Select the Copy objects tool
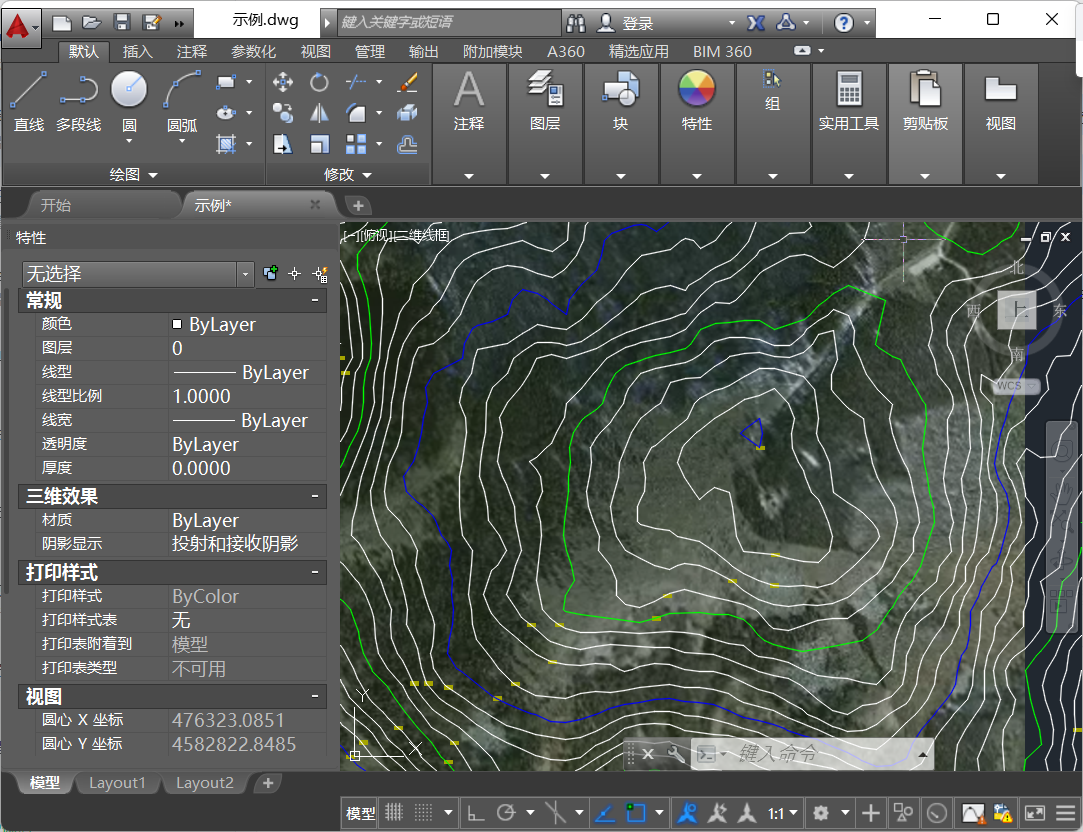The height and width of the screenshot is (832, 1083). coord(282,113)
